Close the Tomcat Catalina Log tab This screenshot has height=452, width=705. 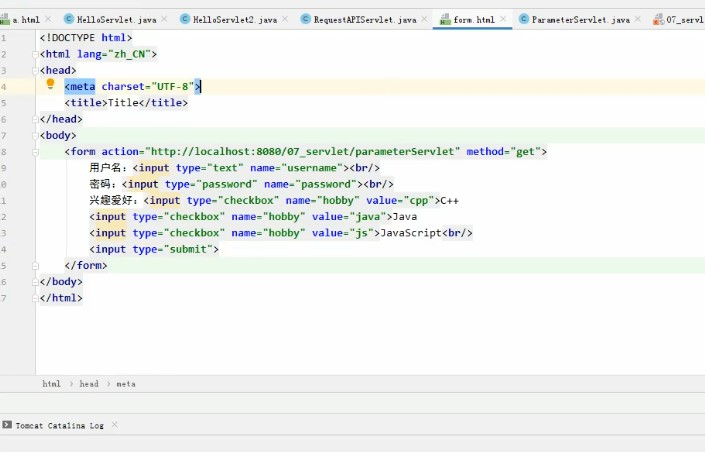tap(115, 424)
